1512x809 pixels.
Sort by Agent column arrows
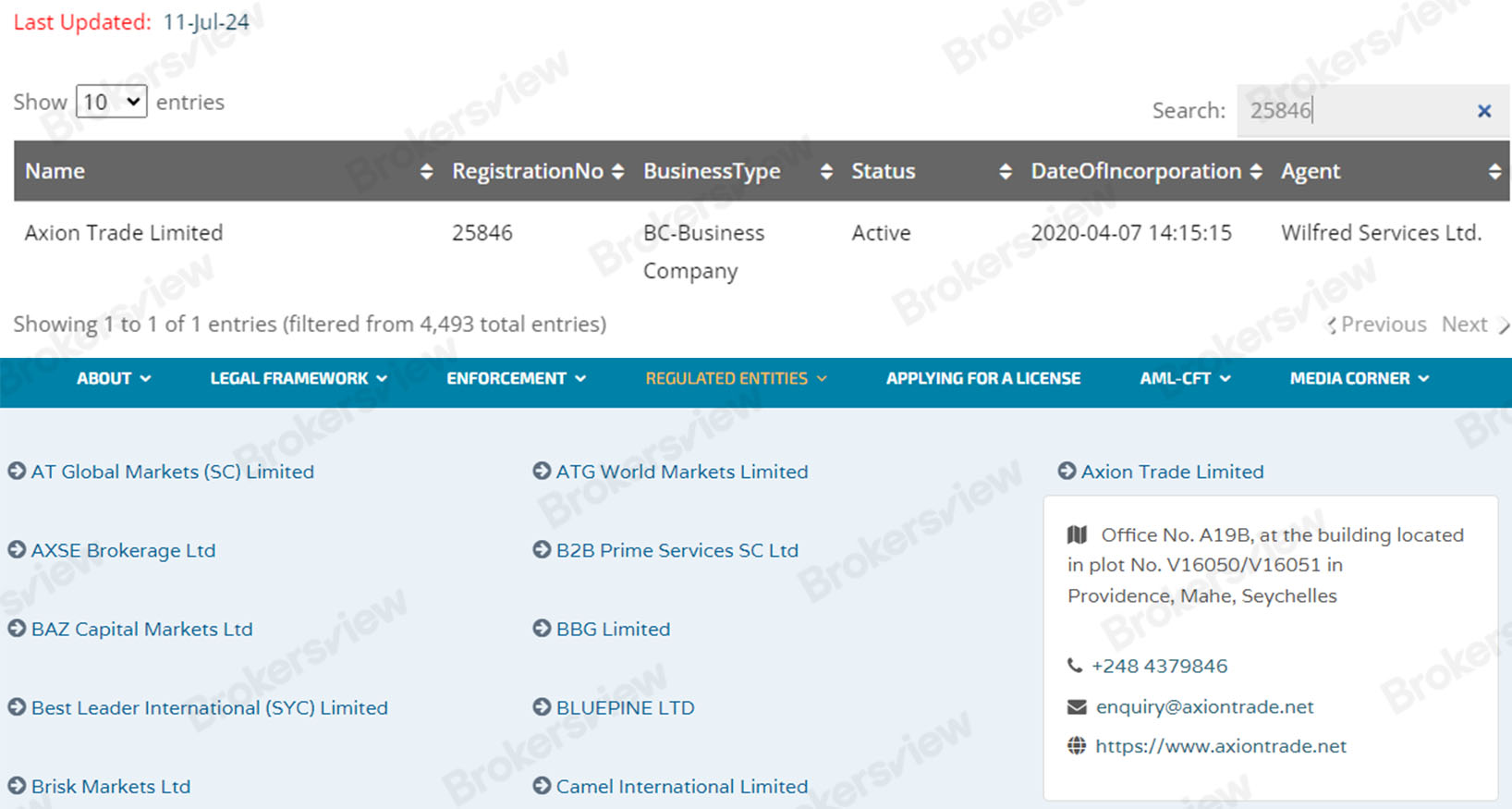[x=1494, y=171]
